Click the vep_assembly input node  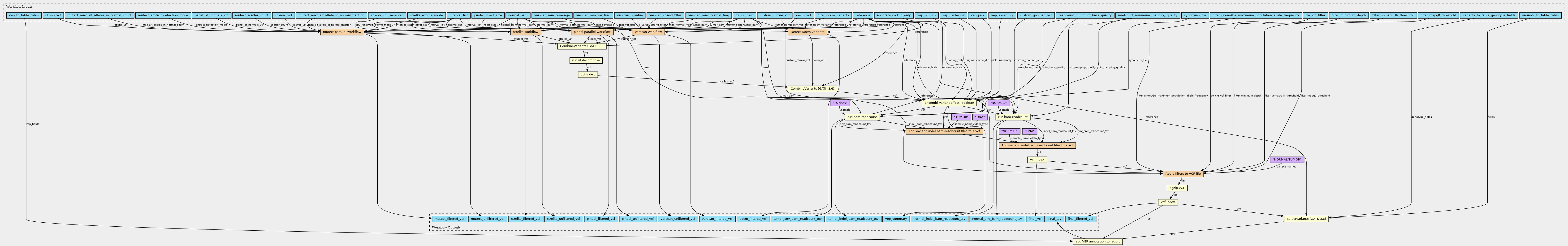pyautogui.click(x=1002, y=15)
